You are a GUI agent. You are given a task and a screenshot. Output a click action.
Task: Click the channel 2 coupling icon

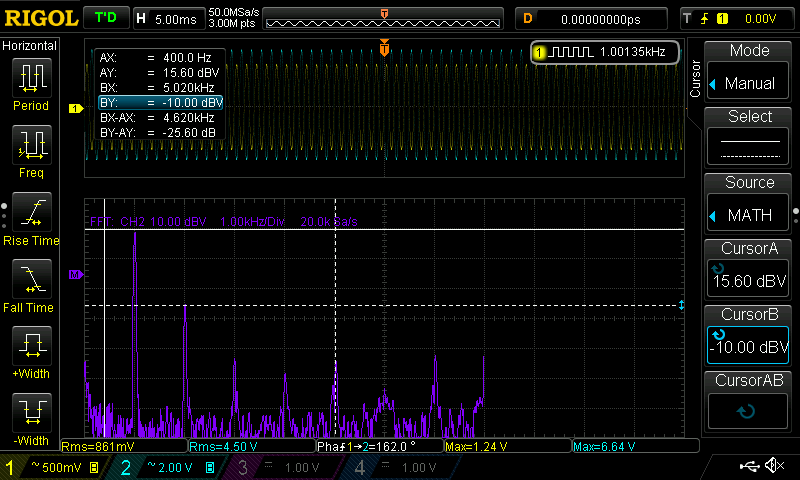(210, 467)
